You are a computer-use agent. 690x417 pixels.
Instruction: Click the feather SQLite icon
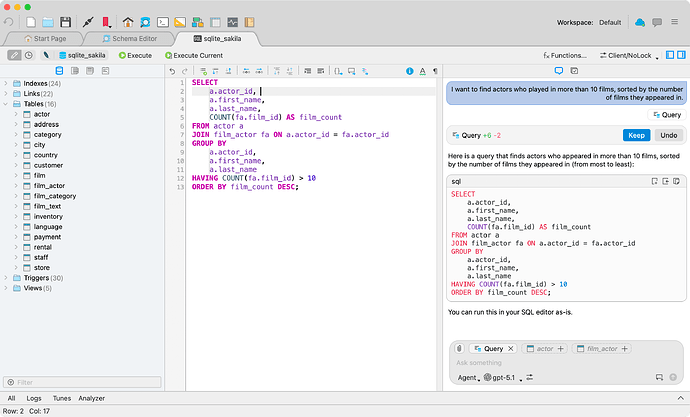coord(46,55)
